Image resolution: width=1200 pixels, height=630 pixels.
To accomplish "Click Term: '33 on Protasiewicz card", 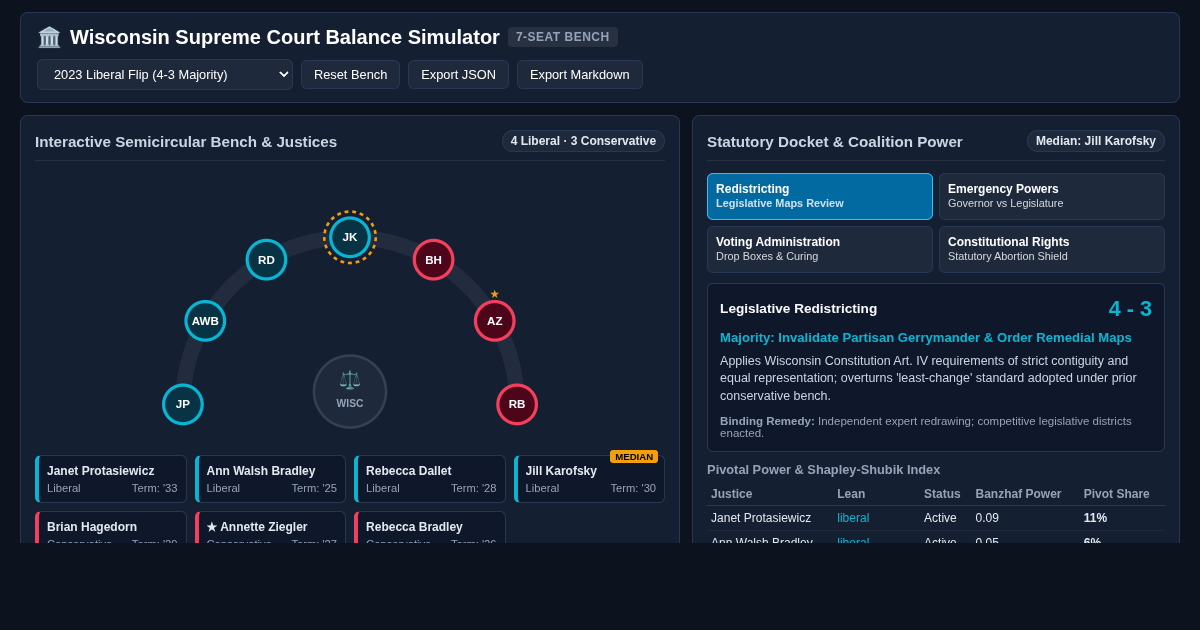I will point(154,488).
